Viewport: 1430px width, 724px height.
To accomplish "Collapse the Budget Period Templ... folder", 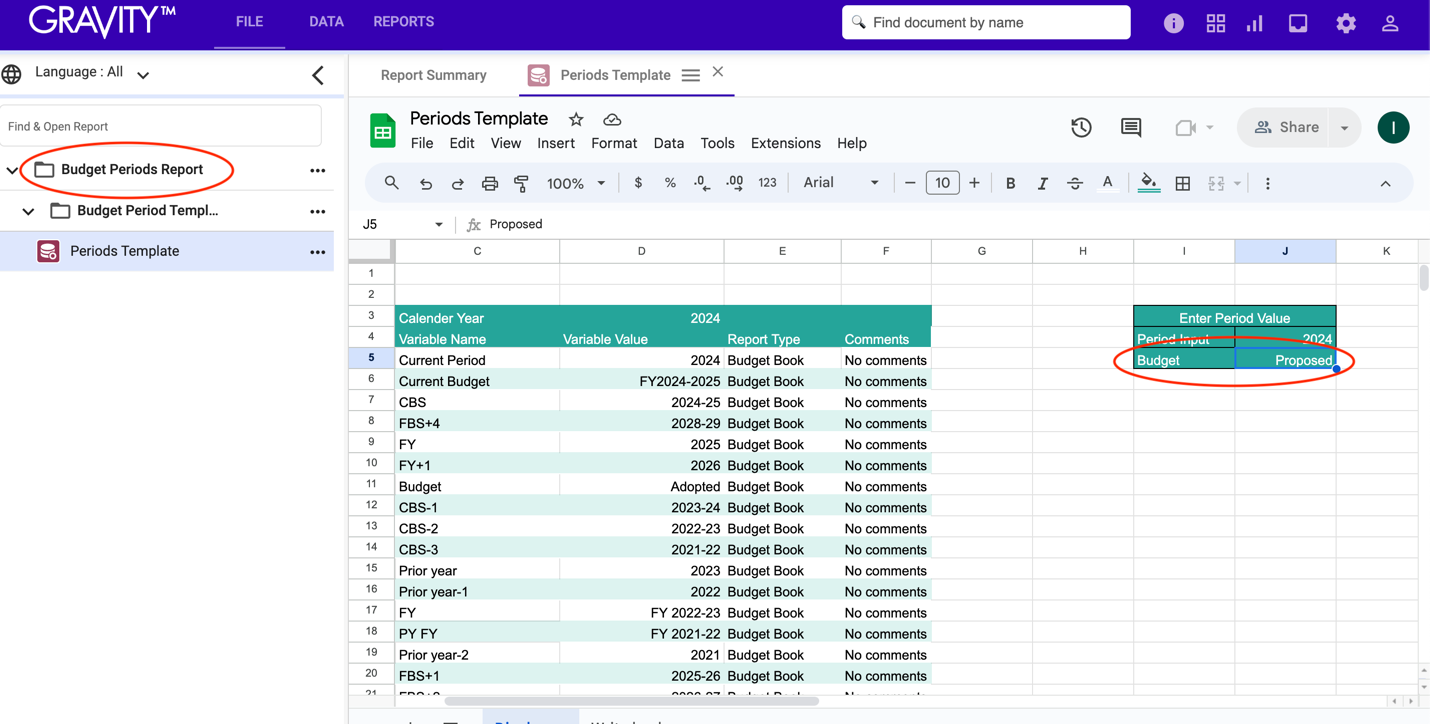I will 28,211.
